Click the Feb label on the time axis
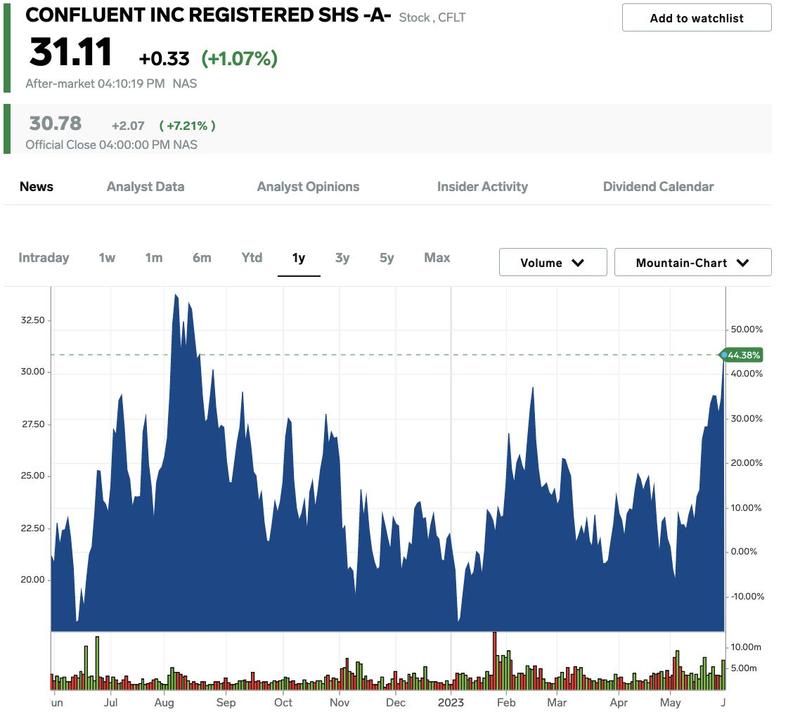This screenshot has width=800, height=728. click(x=506, y=703)
